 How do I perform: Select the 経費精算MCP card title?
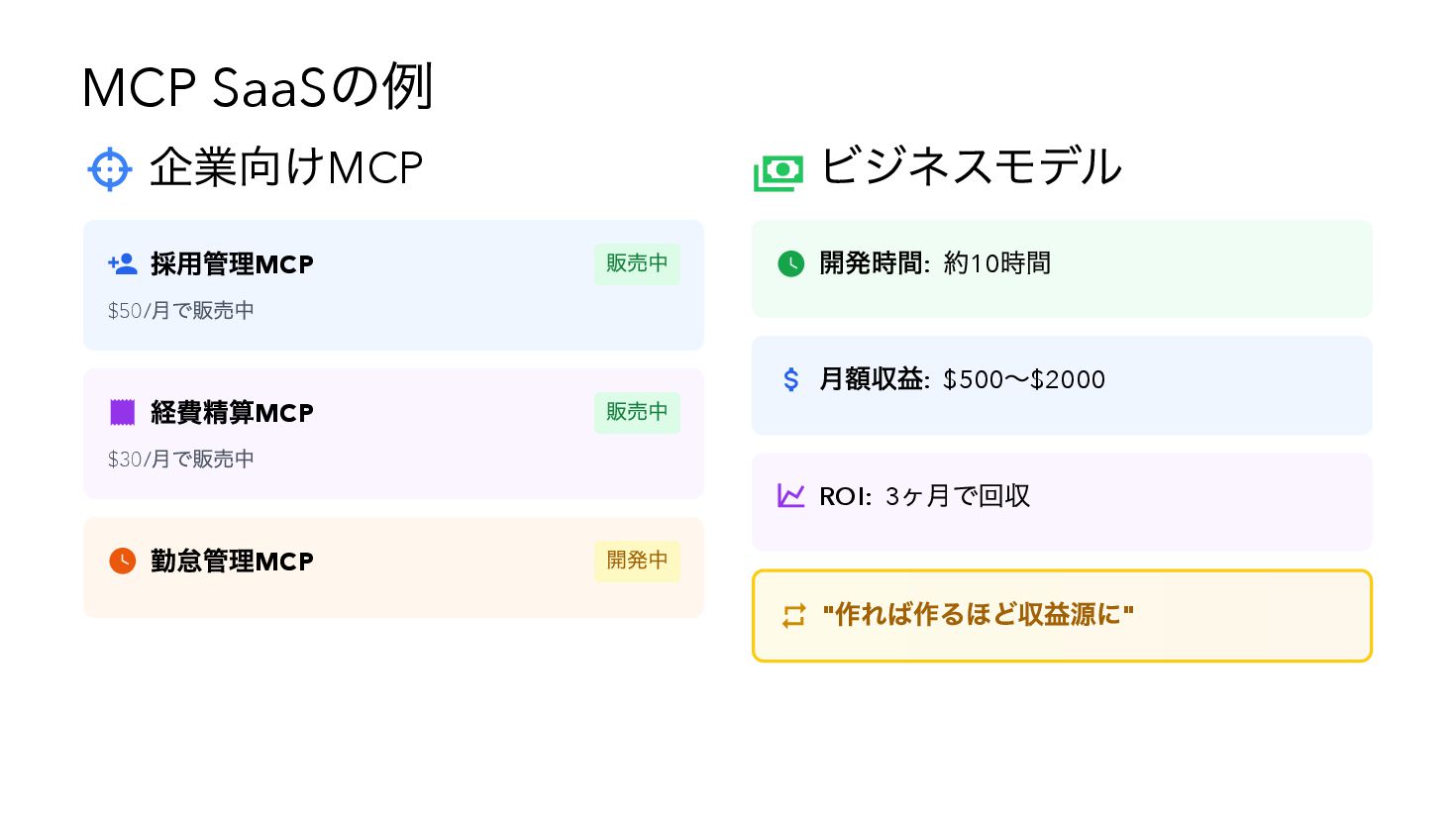pos(232,413)
